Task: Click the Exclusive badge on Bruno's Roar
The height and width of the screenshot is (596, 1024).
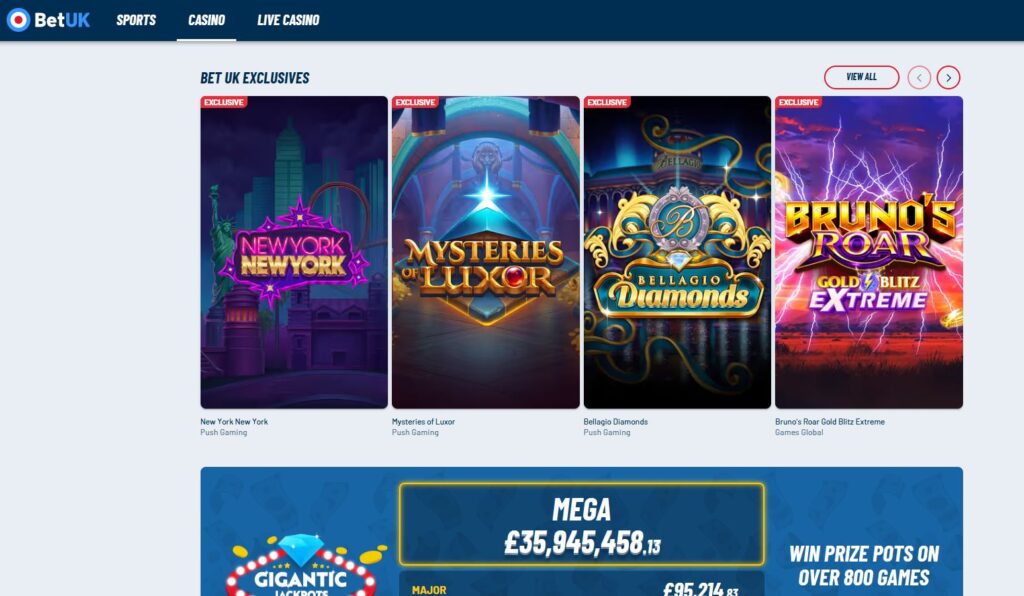Action: point(798,102)
